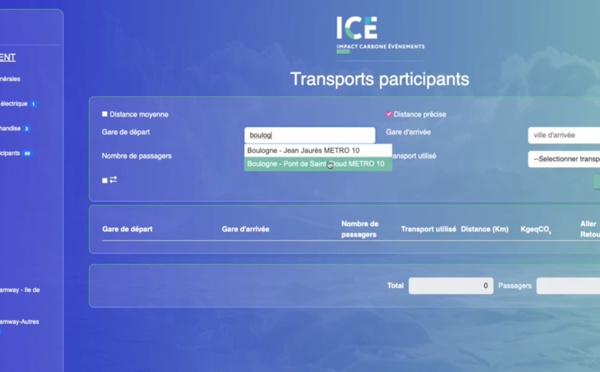Open sidebar participants item with badge 69
Viewport: 600px width, 372px height.
coord(16,153)
